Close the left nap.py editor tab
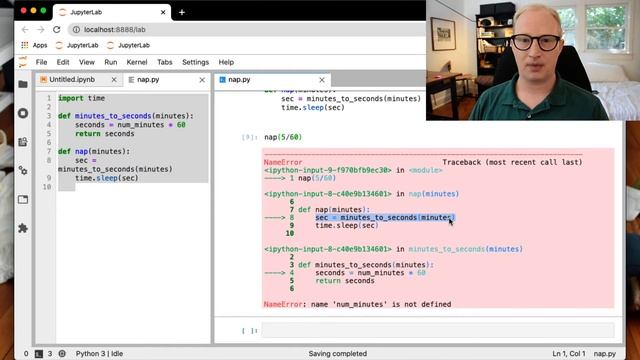The image size is (640, 360). point(202,80)
